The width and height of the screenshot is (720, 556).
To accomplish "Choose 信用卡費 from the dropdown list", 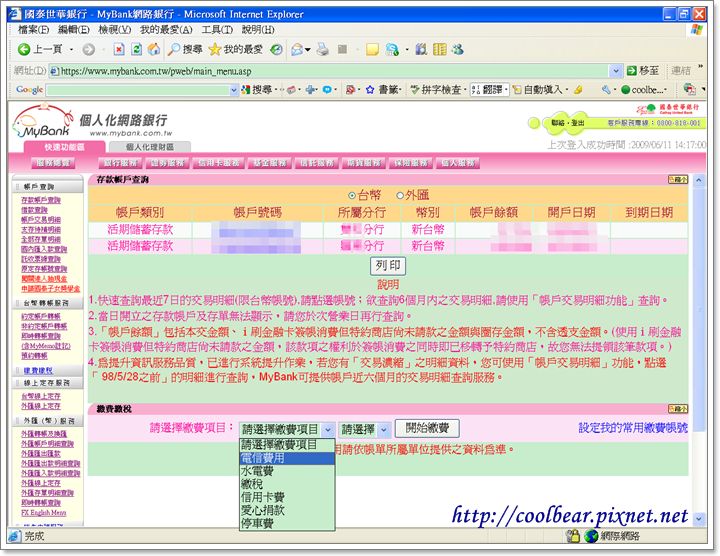I will [287, 497].
